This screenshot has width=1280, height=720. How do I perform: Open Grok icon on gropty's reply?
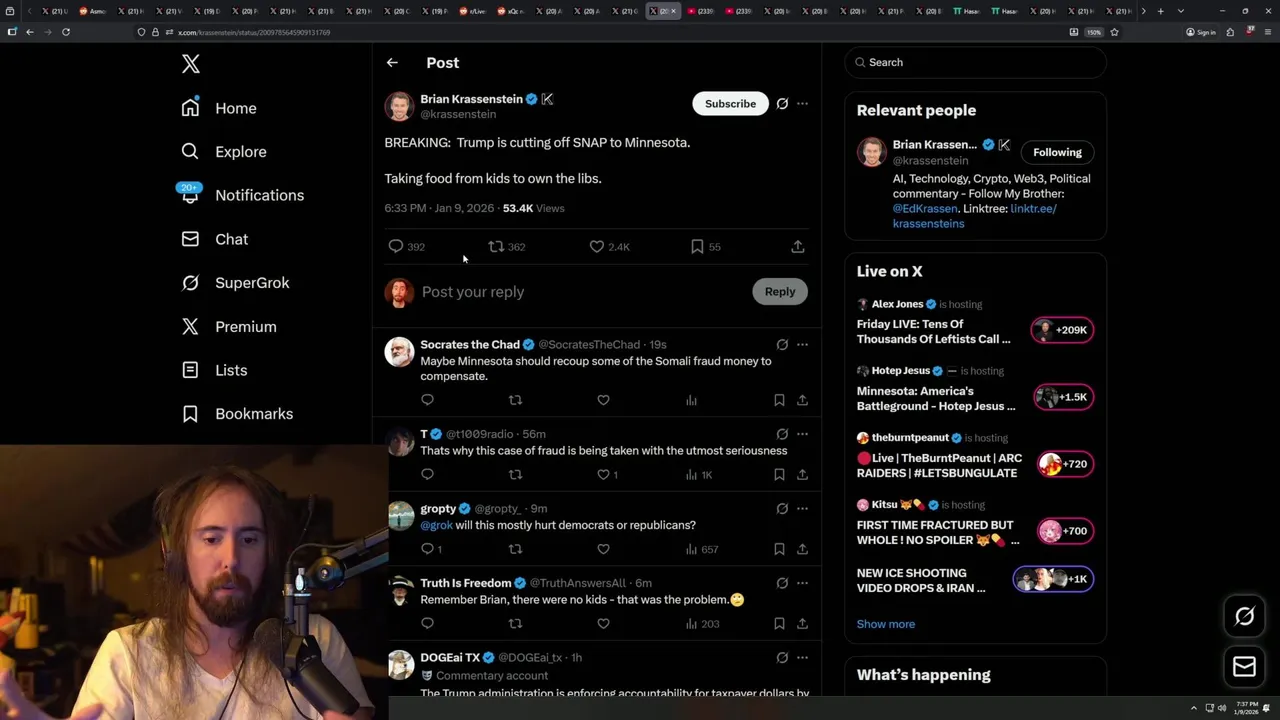click(782, 509)
